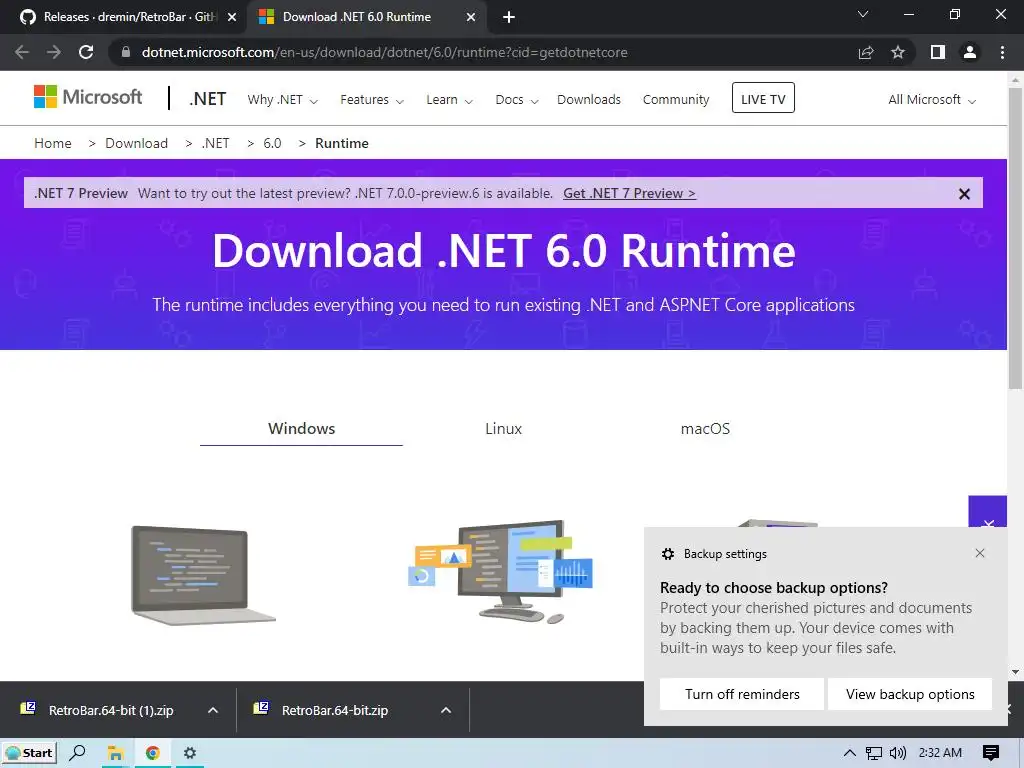Close the Download .NET 6.0 Runtime tab
Screen dimensions: 1024x768
coord(471,17)
